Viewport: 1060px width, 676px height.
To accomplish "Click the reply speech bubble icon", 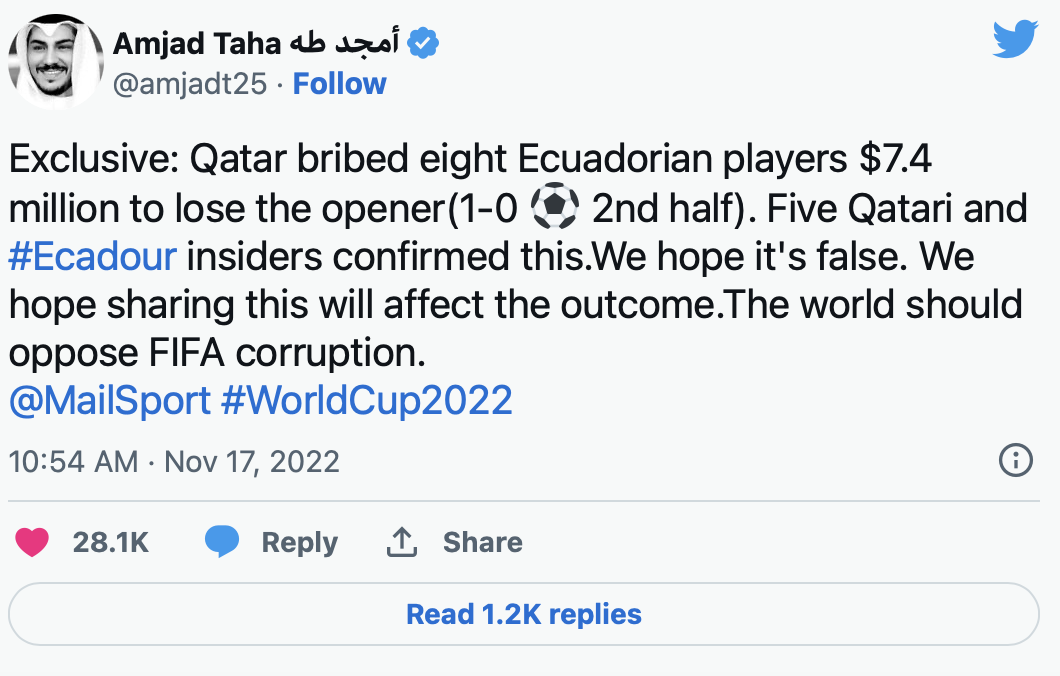I will (x=222, y=542).
